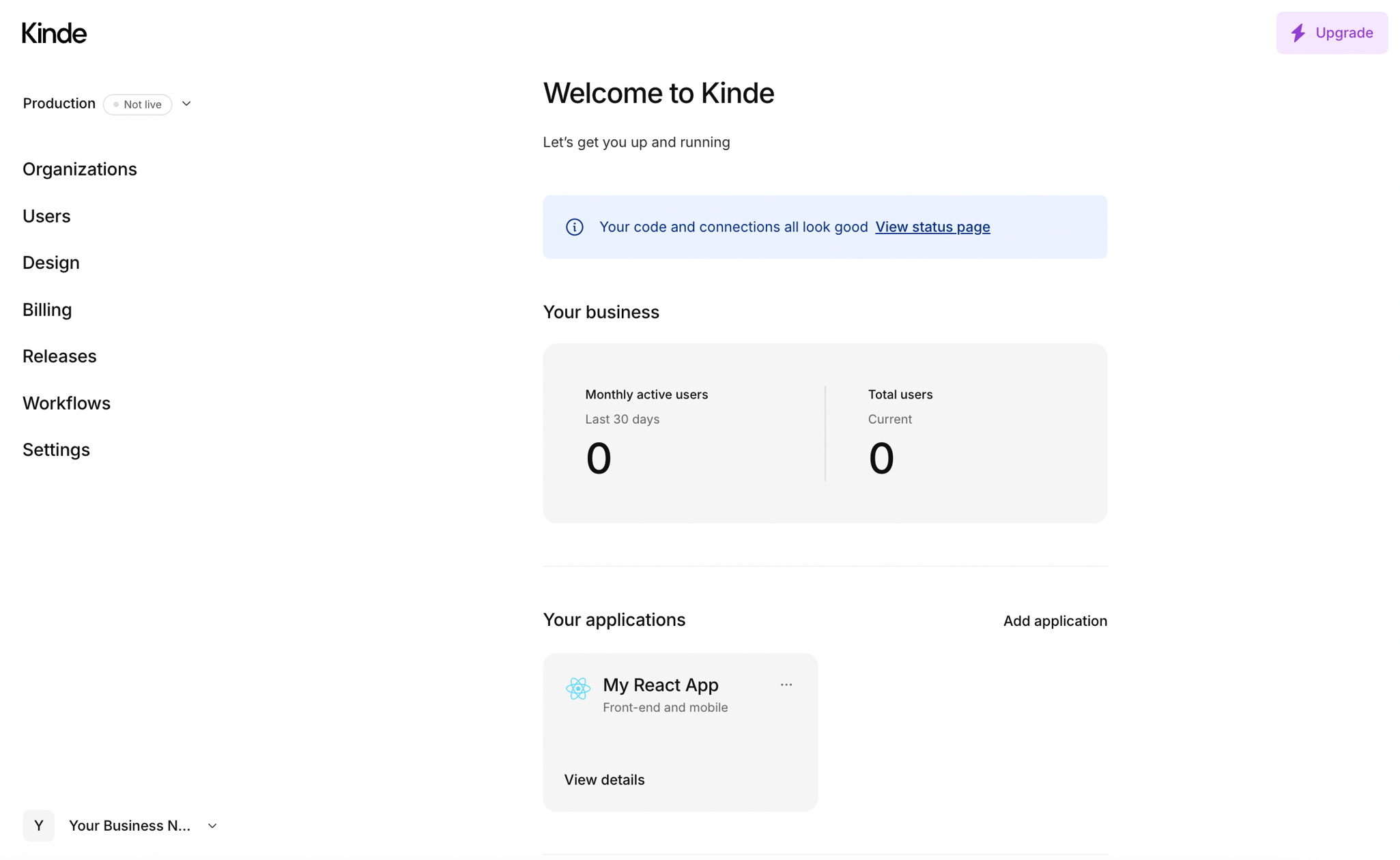Image resolution: width=1400 pixels, height=860 pixels.
Task: Open the Organizations section
Action: click(80, 169)
